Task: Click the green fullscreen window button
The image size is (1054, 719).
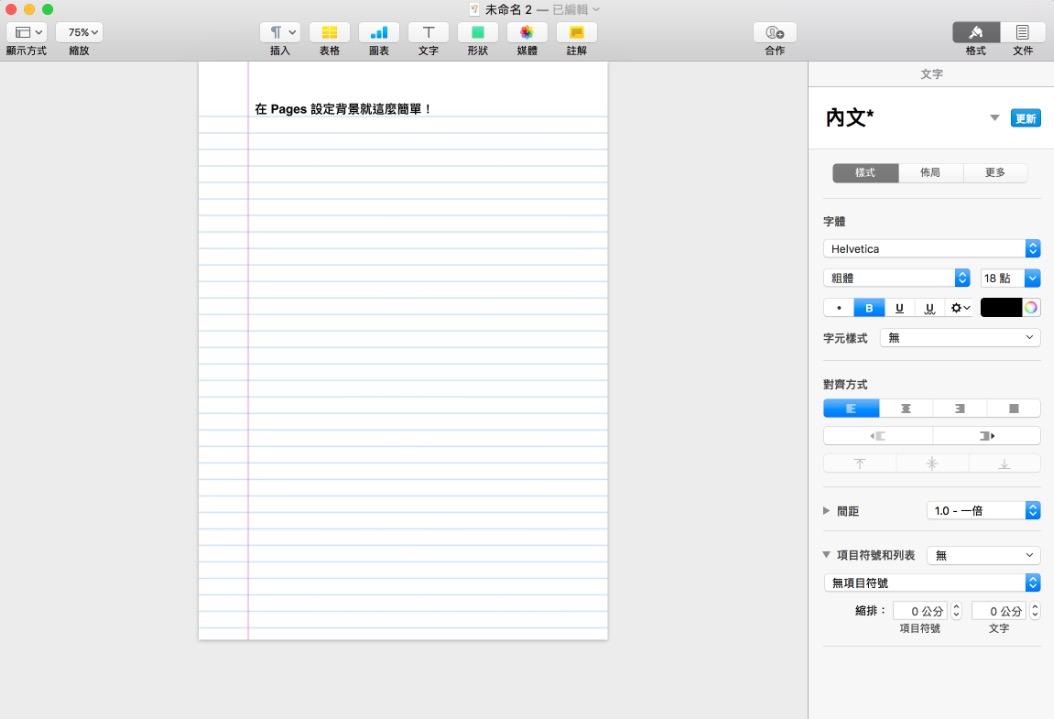Action: tap(48, 9)
